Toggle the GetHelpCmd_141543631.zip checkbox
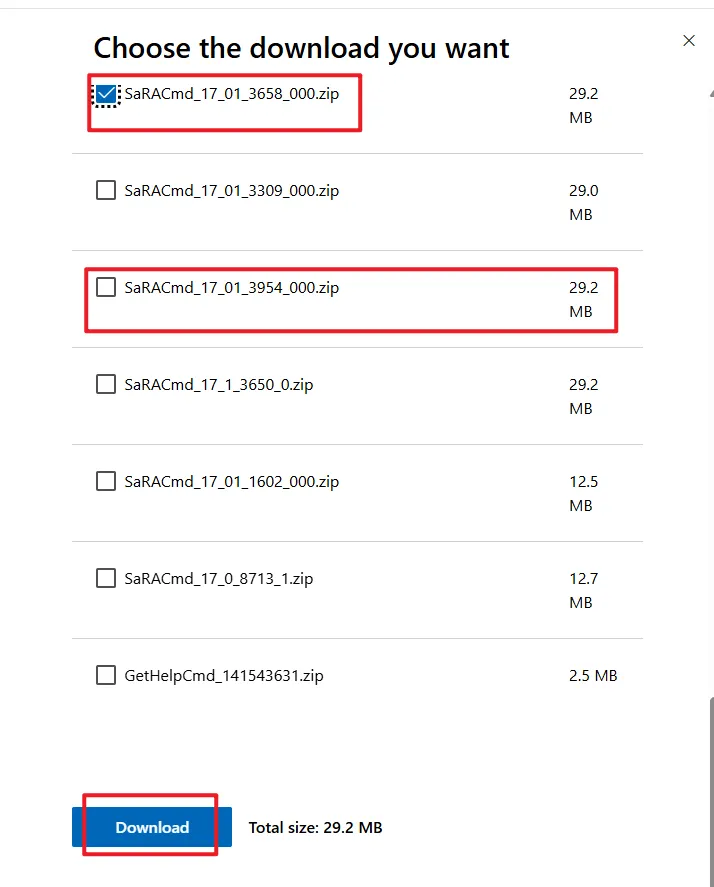714x887 pixels. 106,675
